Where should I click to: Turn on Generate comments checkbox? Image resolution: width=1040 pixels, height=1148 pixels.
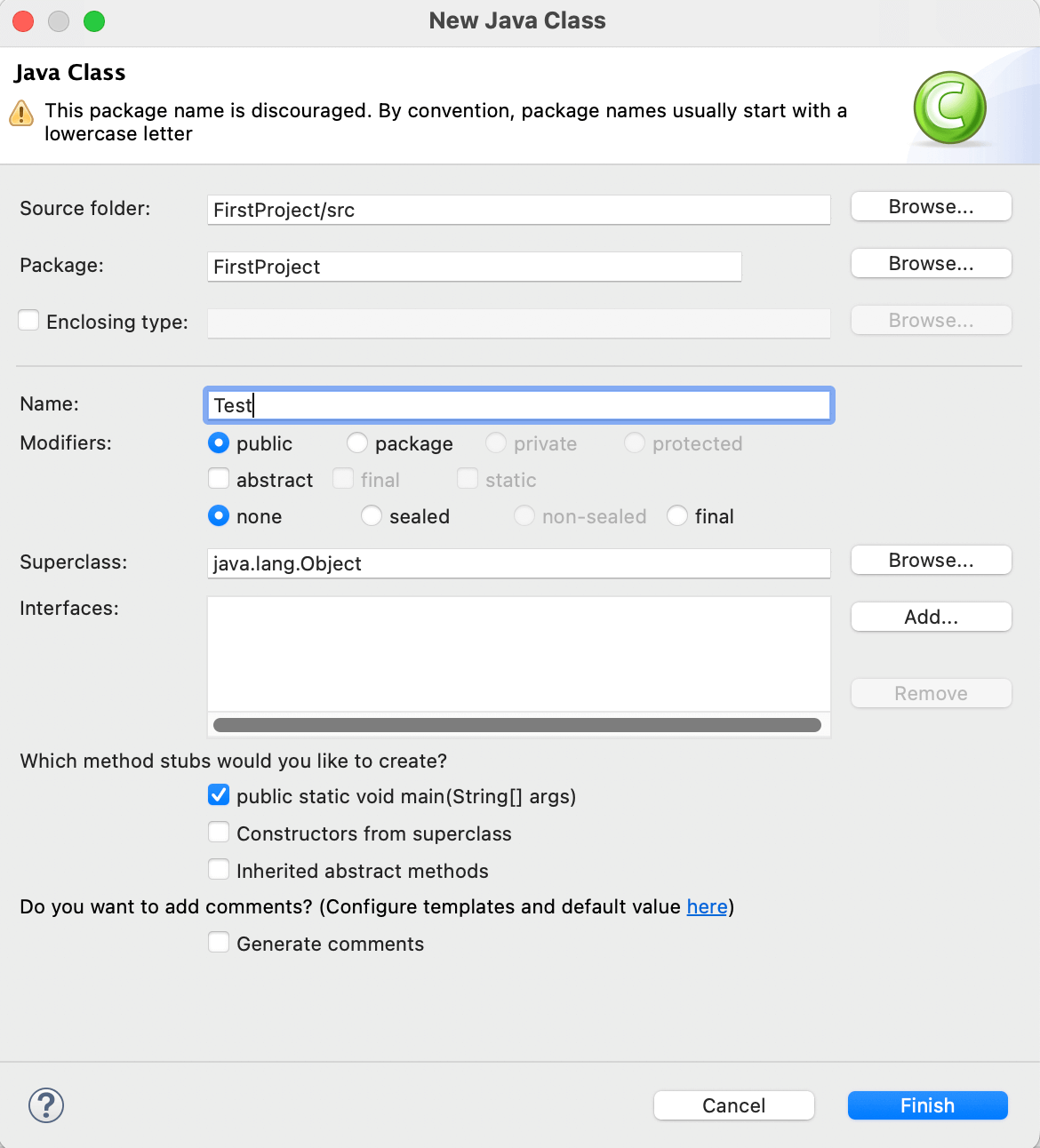pyautogui.click(x=219, y=943)
